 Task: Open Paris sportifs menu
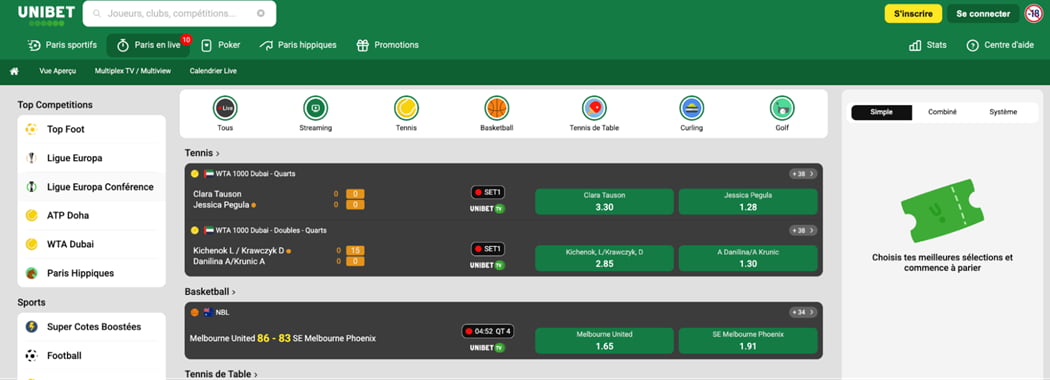(62, 45)
